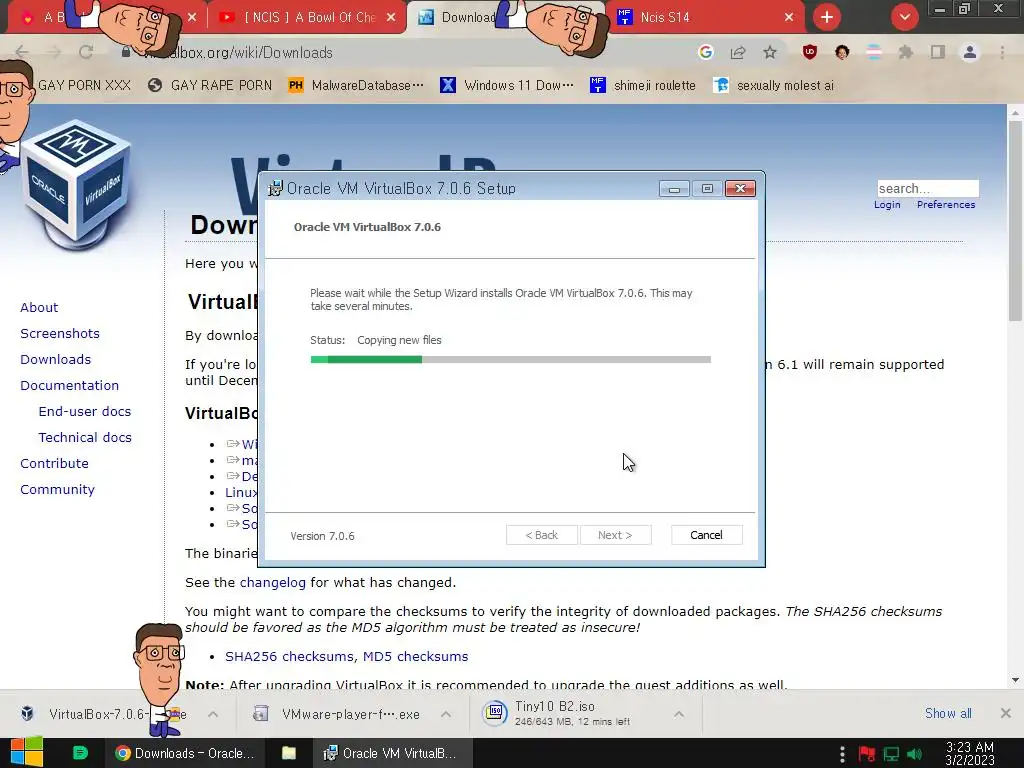This screenshot has height=768, width=1024.
Task: Open the Windows 11 Dow… bookmark
Action: [507, 86]
